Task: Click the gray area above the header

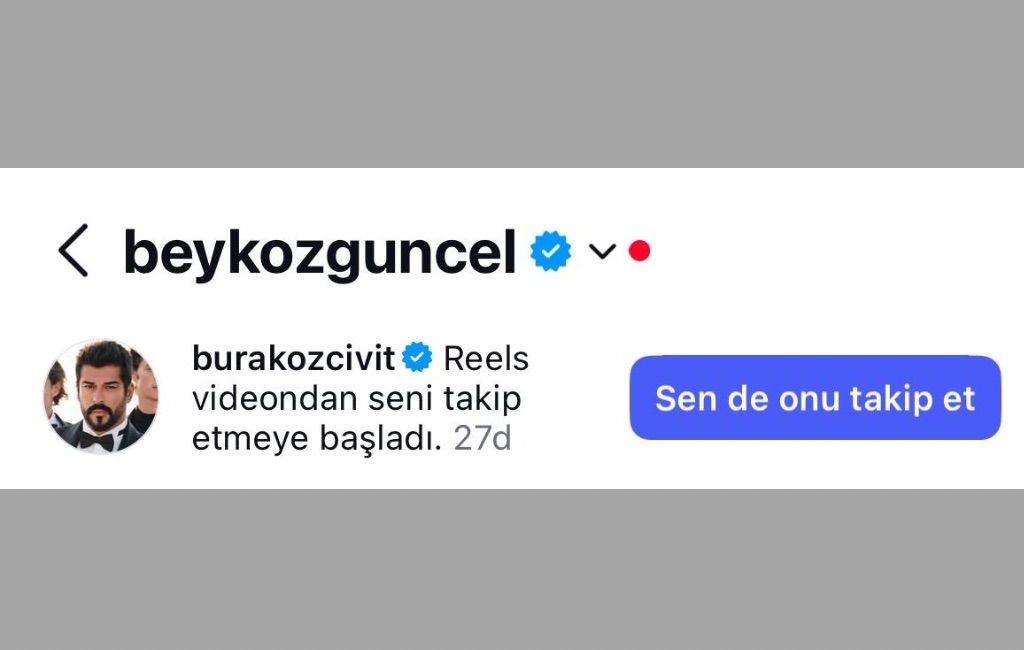Action: tap(512, 84)
